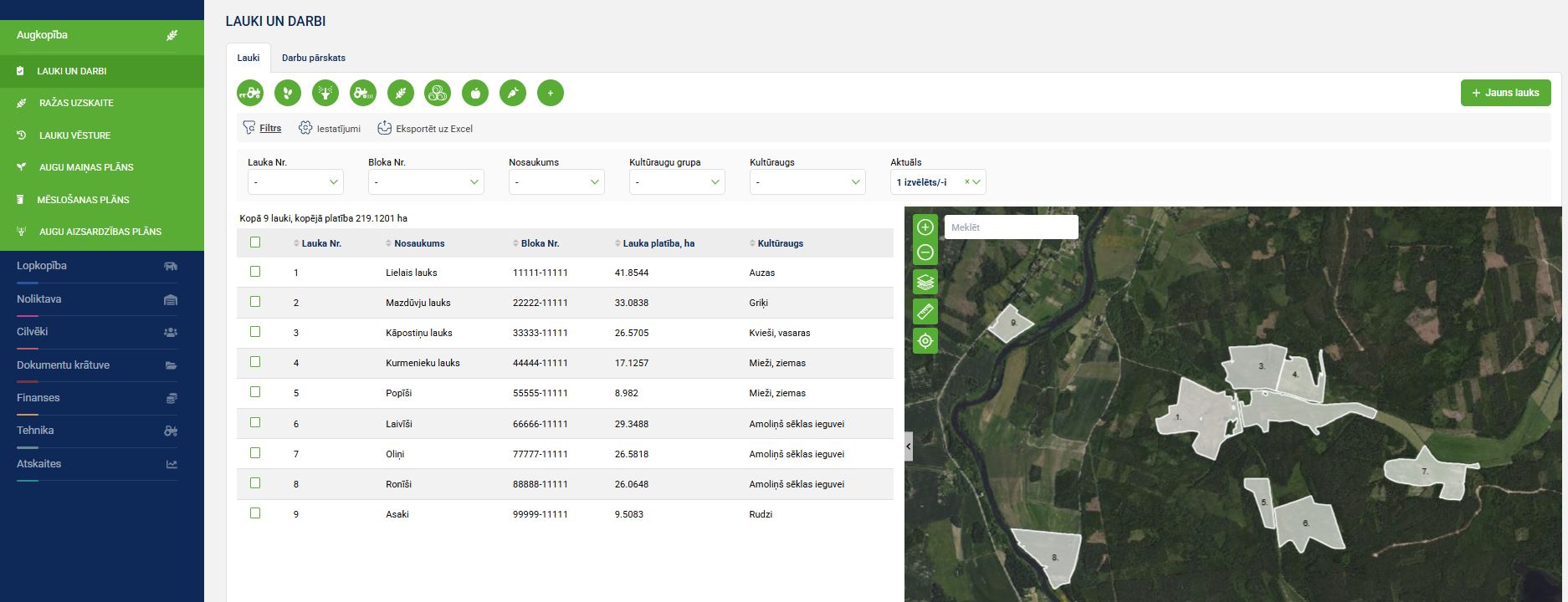Open AUGU MAIŅAS PLĀNS in sidebar

(x=86, y=167)
